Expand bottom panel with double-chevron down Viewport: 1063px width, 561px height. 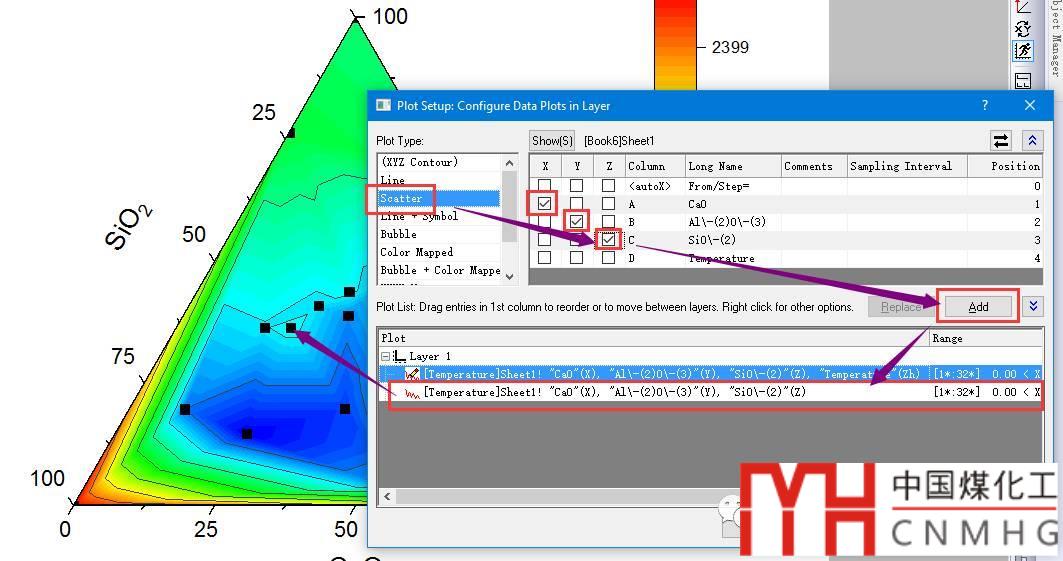tap(1032, 306)
